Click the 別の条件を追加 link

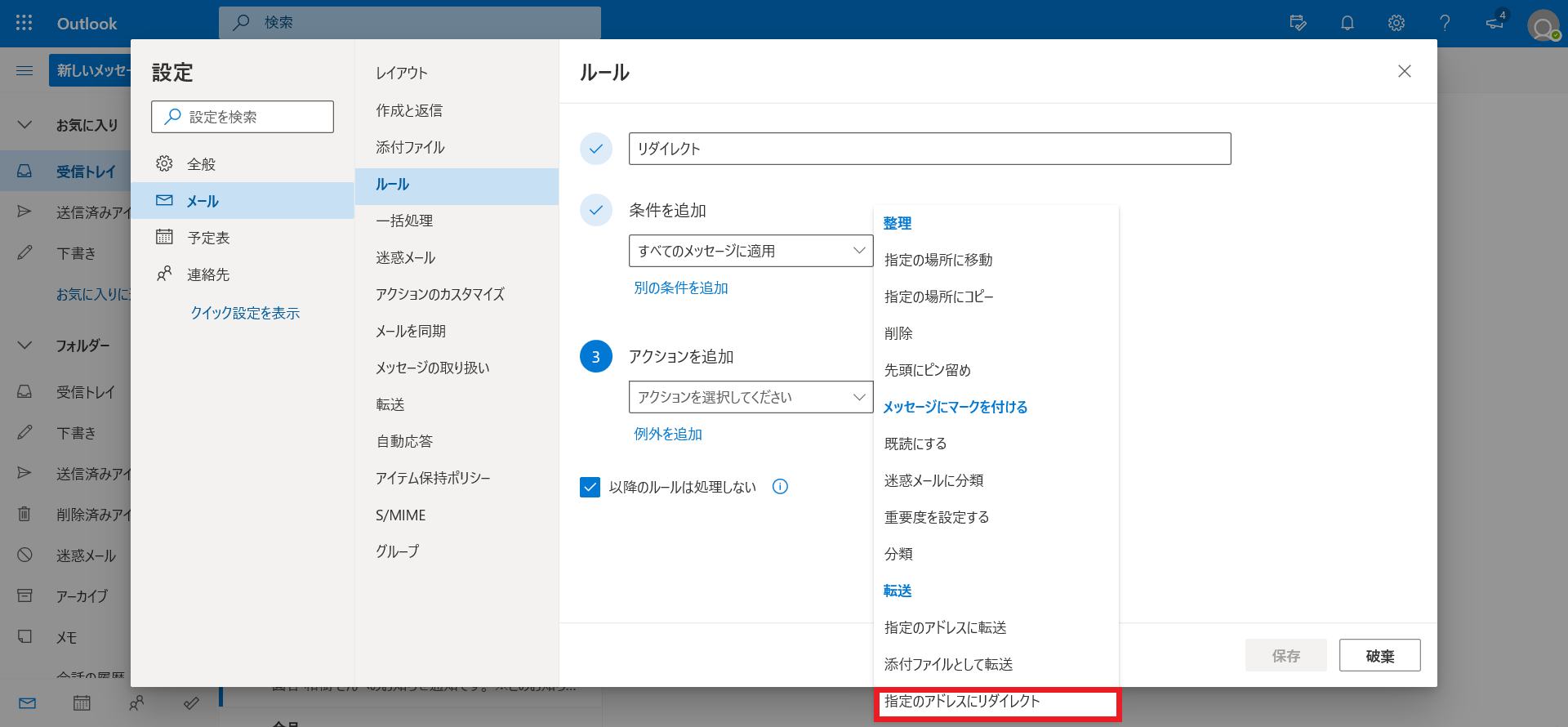pyautogui.click(x=680, y=288)
